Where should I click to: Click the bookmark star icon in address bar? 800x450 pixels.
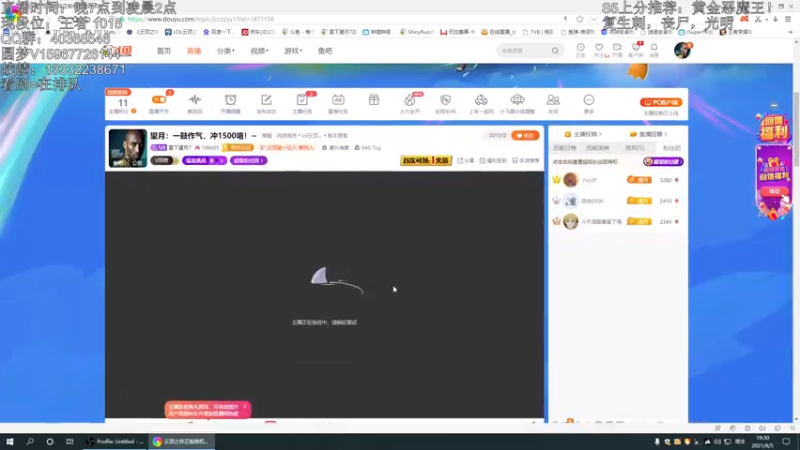point(580,19)
